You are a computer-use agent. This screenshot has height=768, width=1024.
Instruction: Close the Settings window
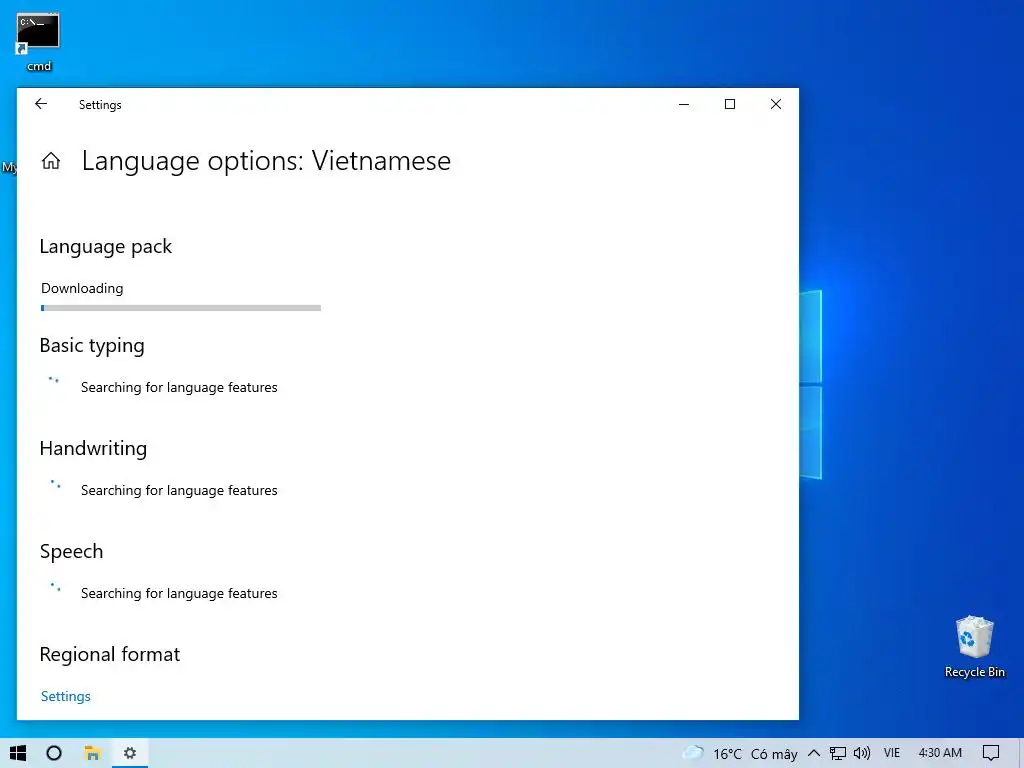tap(776, 104)
